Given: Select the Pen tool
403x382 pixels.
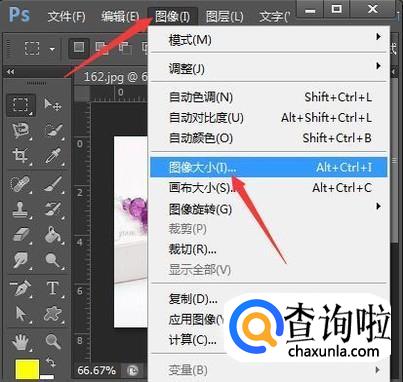Looking at the screenshot, I should tap(20, 288).
